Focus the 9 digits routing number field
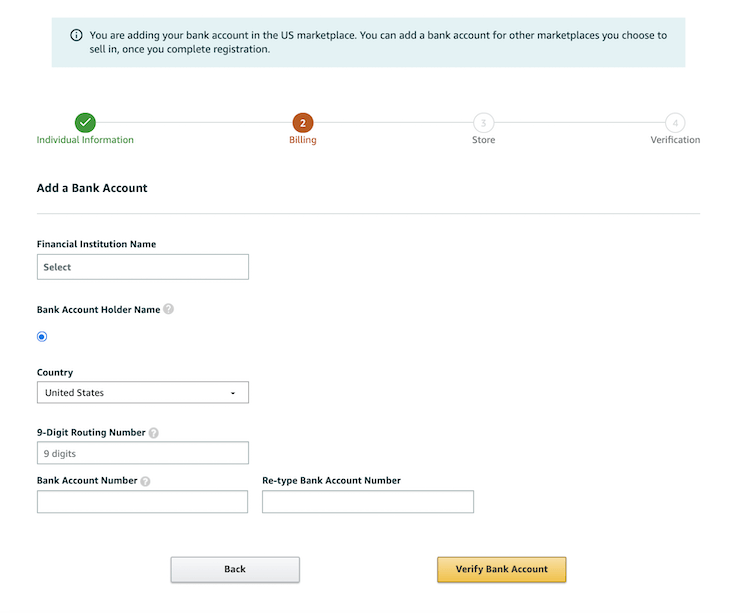The width and height of the screenshot is (750, 613). [142, 453]
